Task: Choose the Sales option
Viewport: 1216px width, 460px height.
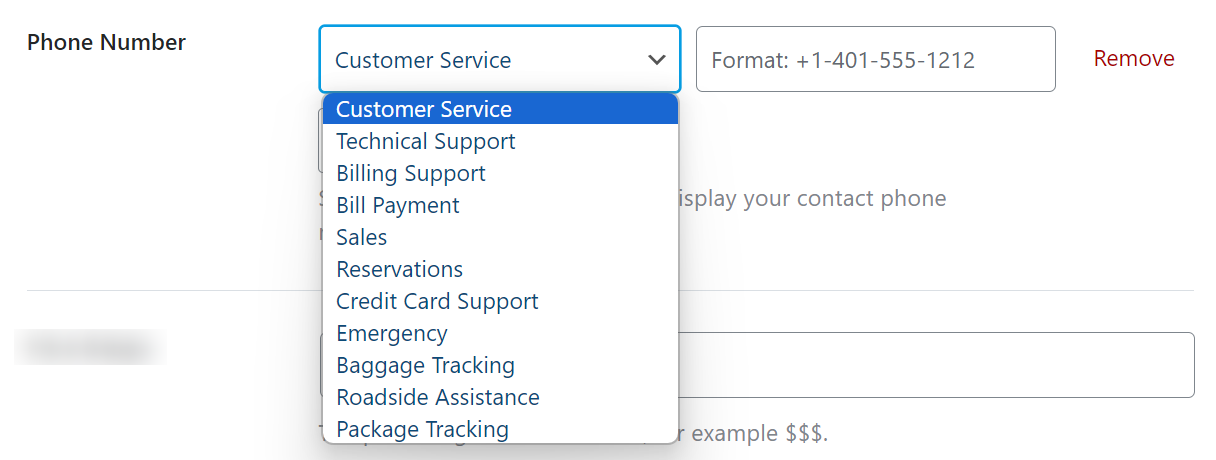Action: tap(362, 237)
